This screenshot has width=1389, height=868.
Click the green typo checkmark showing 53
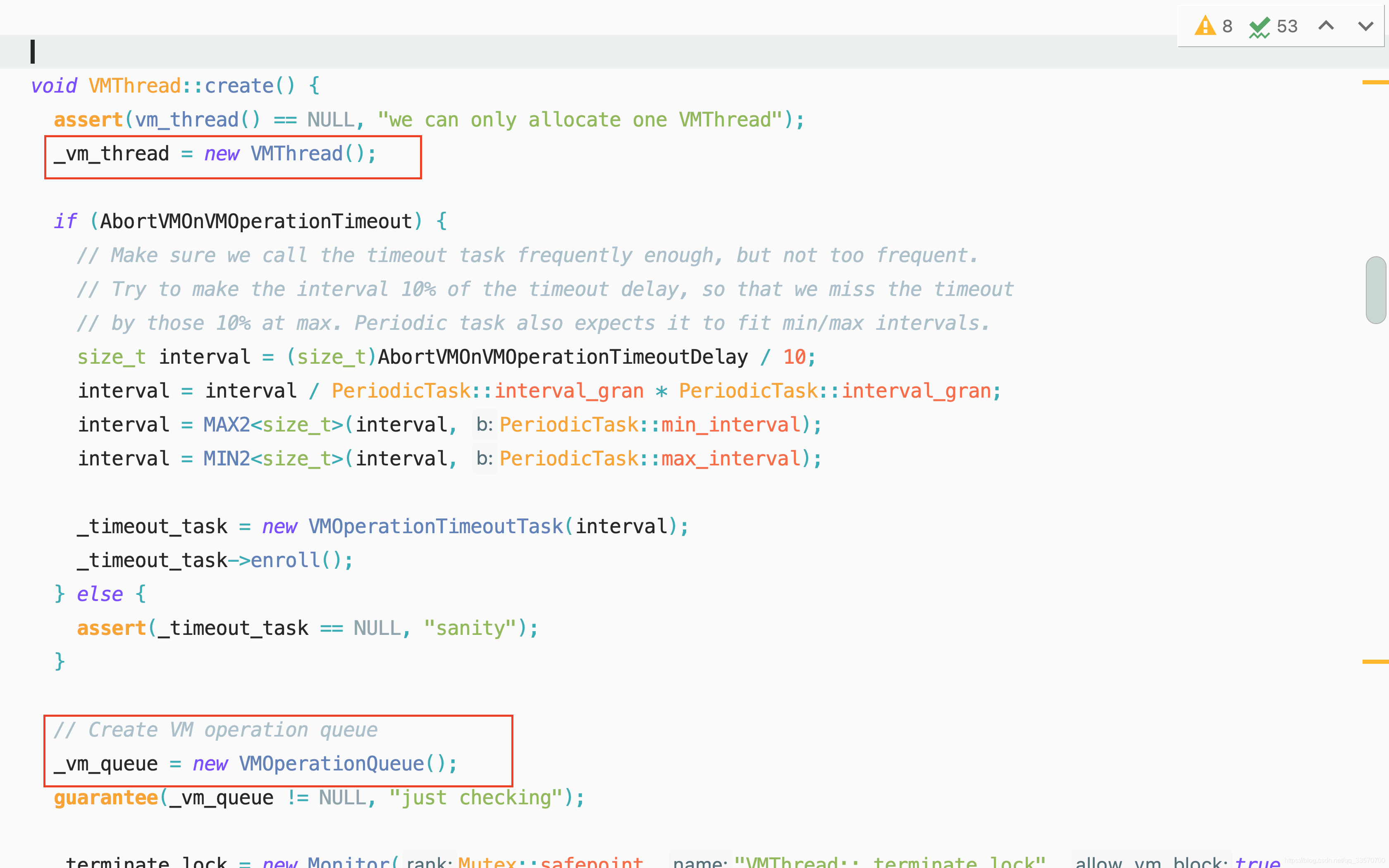[1273, 26]
